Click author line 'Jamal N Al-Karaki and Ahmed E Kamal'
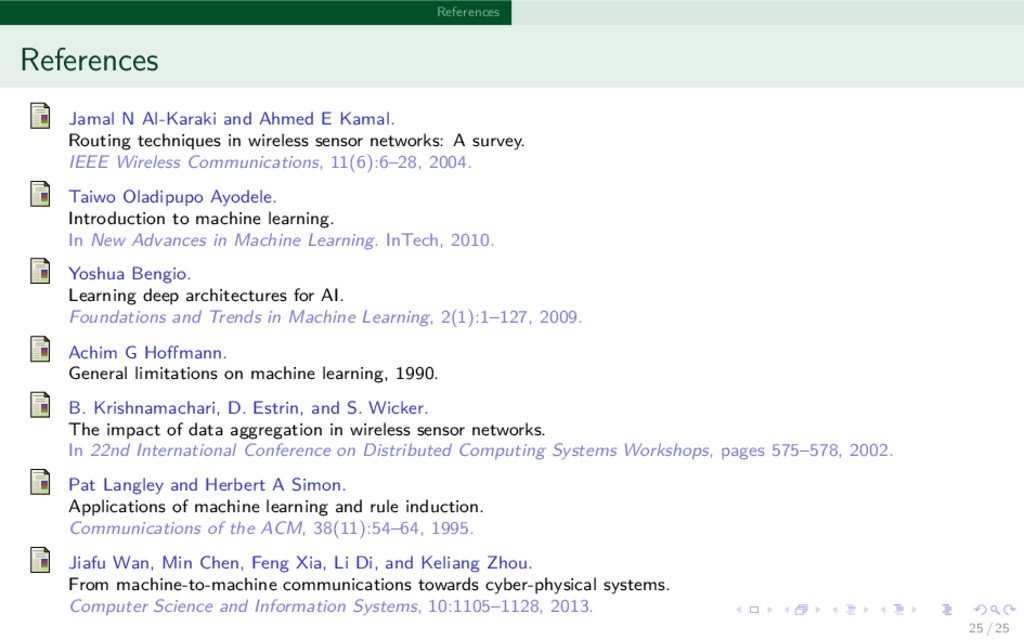Image resolution: width=1024 pixels, height=640 pixels. (231, 119)
